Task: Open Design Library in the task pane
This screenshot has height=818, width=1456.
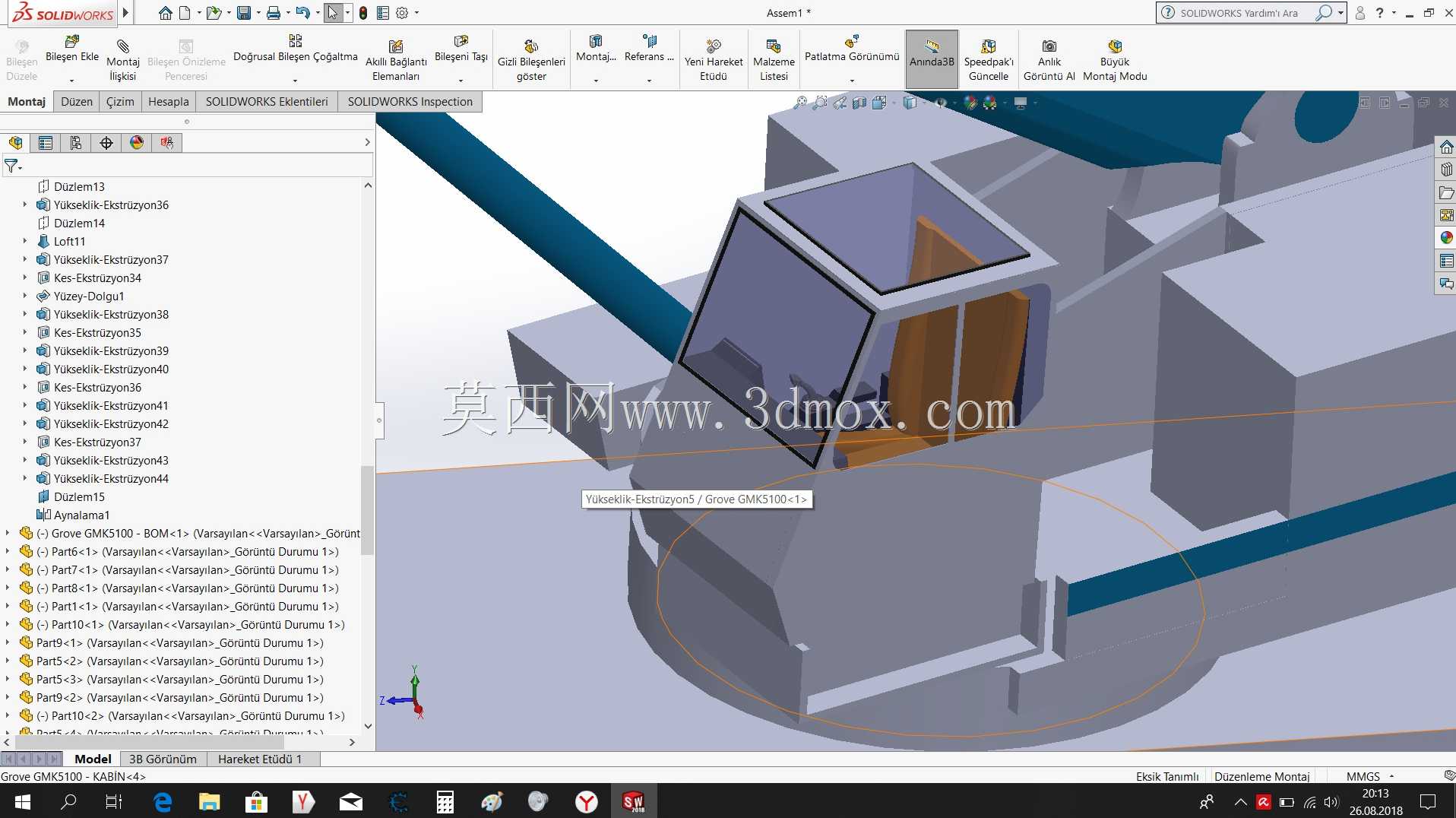Action: pyautogui.click(x=1446, y=170)
